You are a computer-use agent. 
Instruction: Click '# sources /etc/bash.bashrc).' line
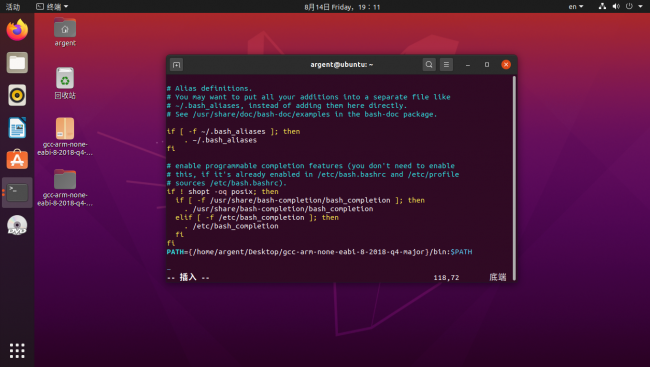coord(227,183)
